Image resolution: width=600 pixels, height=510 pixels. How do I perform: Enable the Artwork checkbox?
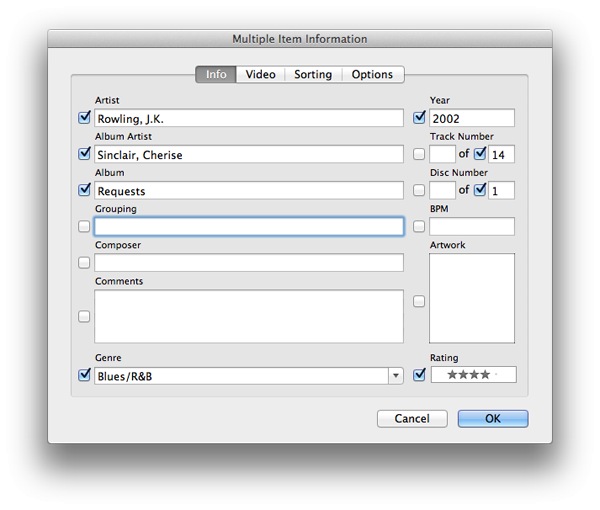tap(419, 301)
